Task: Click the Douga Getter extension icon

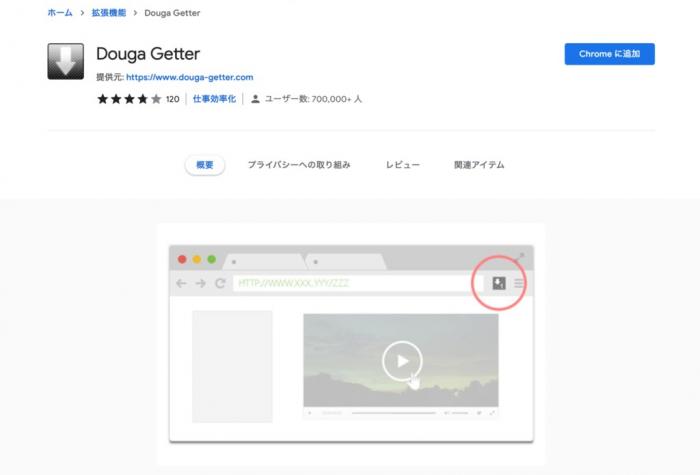Action: [66, 62]
